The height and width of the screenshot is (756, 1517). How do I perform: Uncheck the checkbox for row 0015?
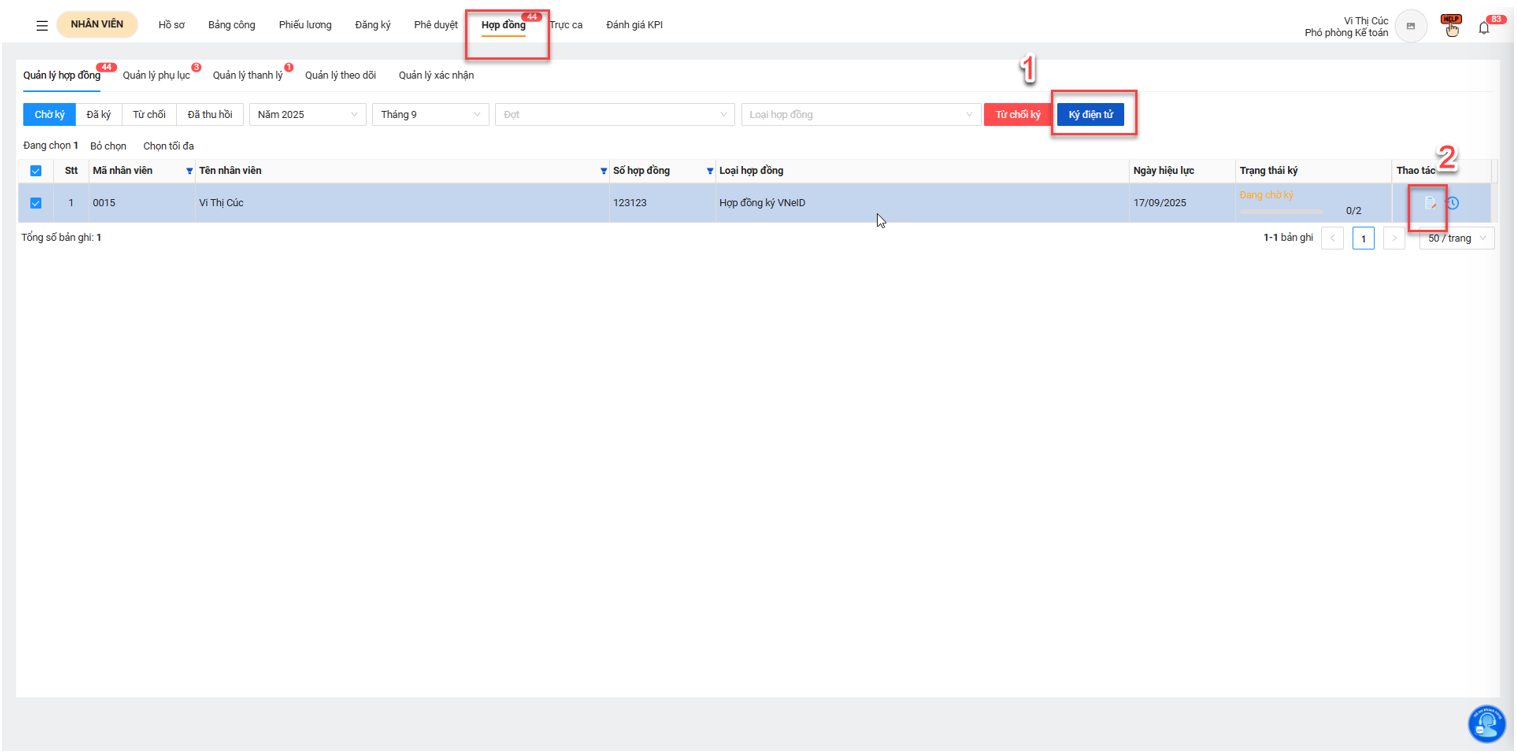tap(36, 203)
